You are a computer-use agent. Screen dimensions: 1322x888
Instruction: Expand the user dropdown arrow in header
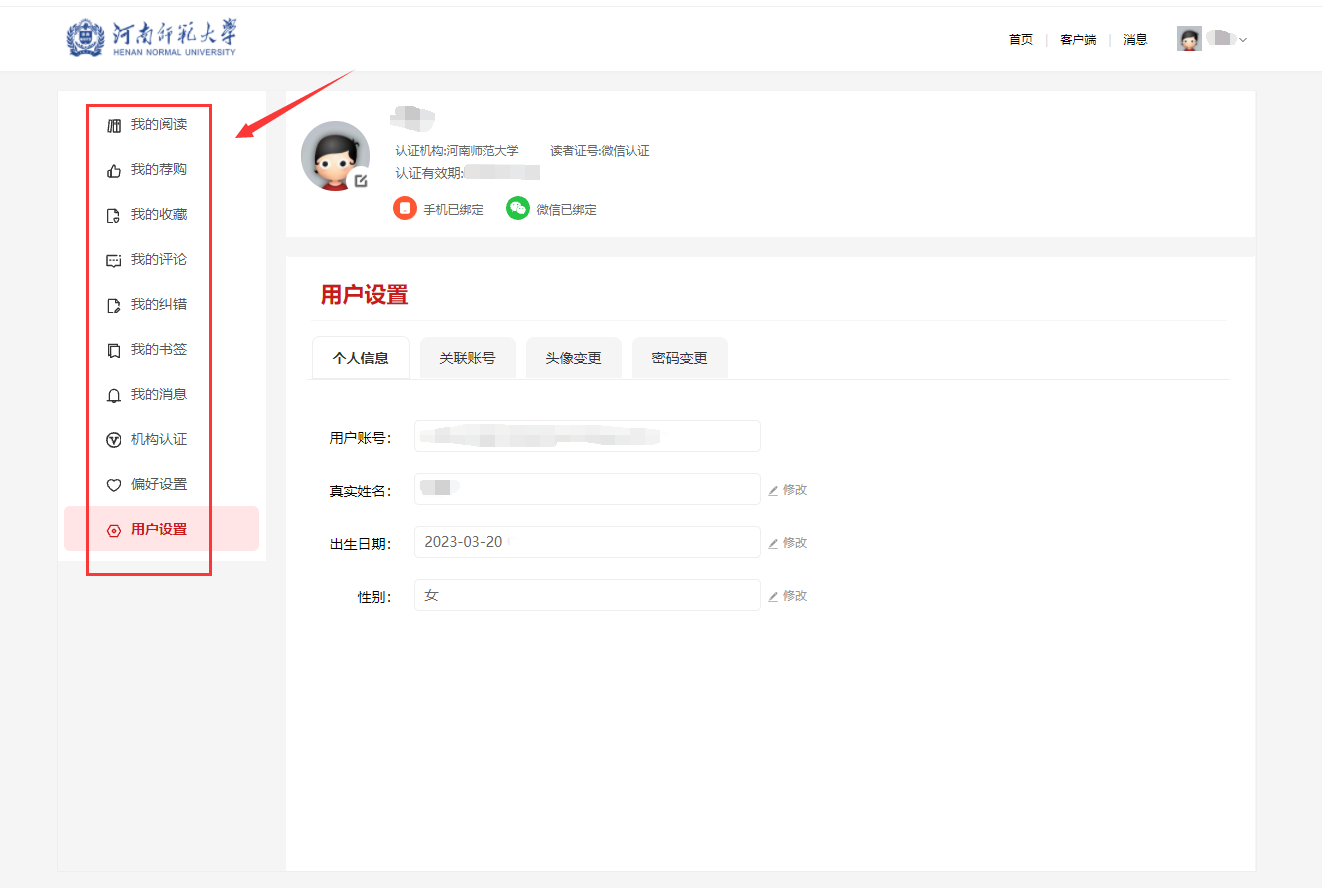click(x=1243, y=40)
